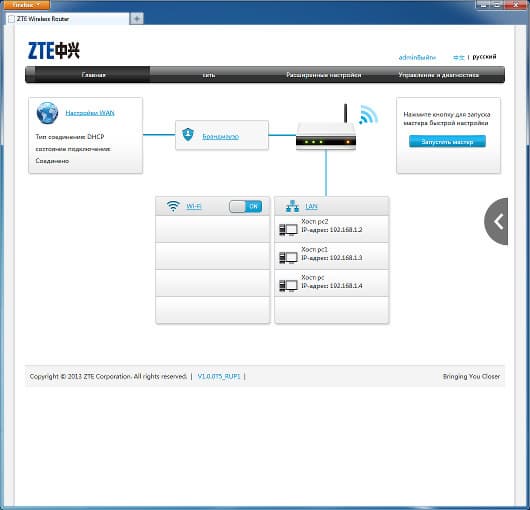The width and height of the screenshot is (530, 510).
Task: Click the IP address 192.168.1.4
Action: [332, 286]
